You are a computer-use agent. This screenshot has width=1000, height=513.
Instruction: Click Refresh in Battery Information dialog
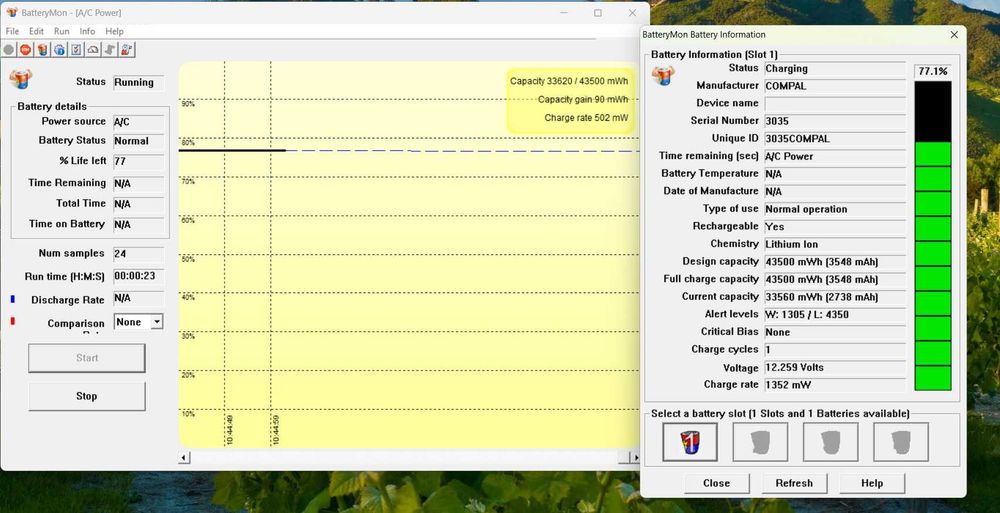794,483
